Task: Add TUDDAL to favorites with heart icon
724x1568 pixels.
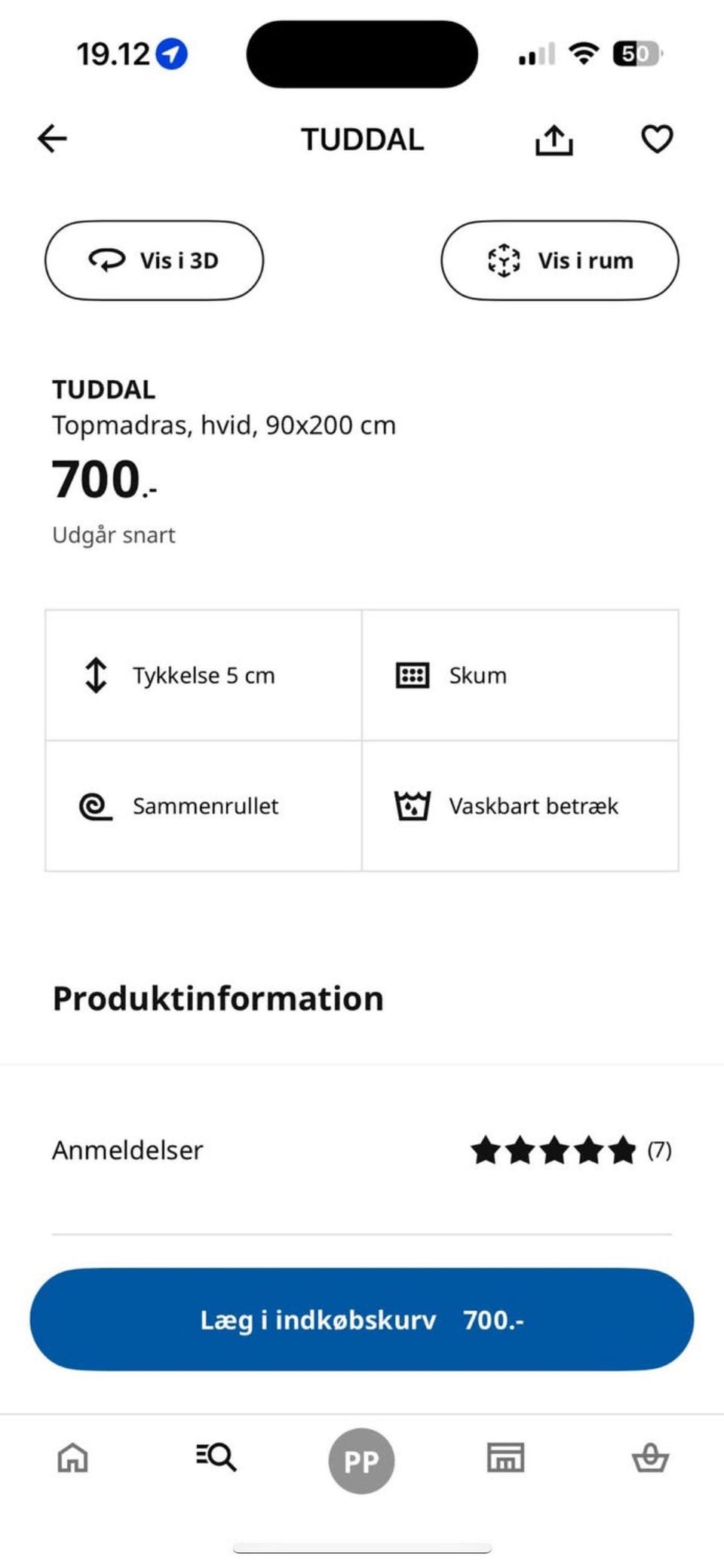Action: click(656, 139)
